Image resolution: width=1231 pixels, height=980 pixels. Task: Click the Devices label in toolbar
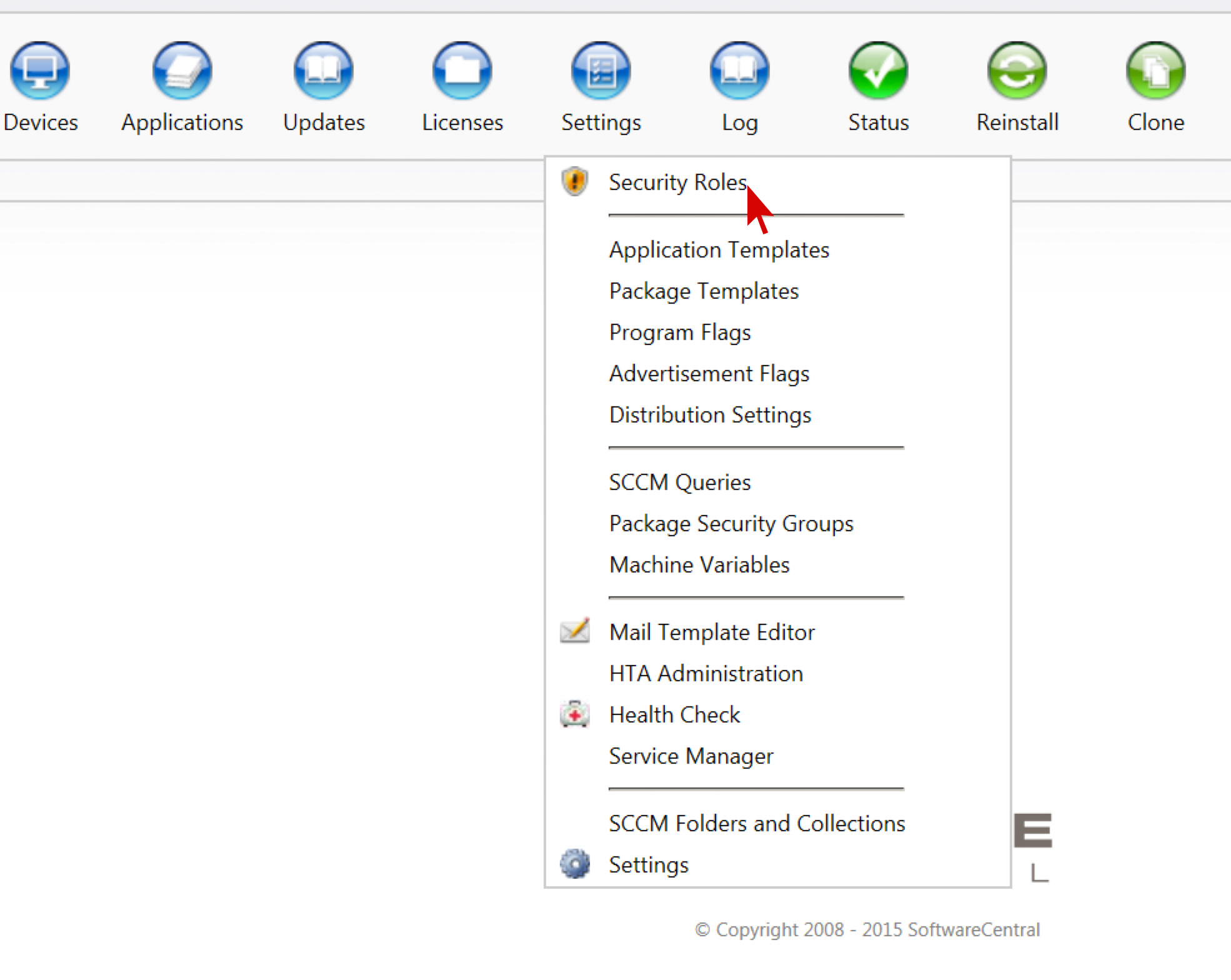click(x=41, y=122)
